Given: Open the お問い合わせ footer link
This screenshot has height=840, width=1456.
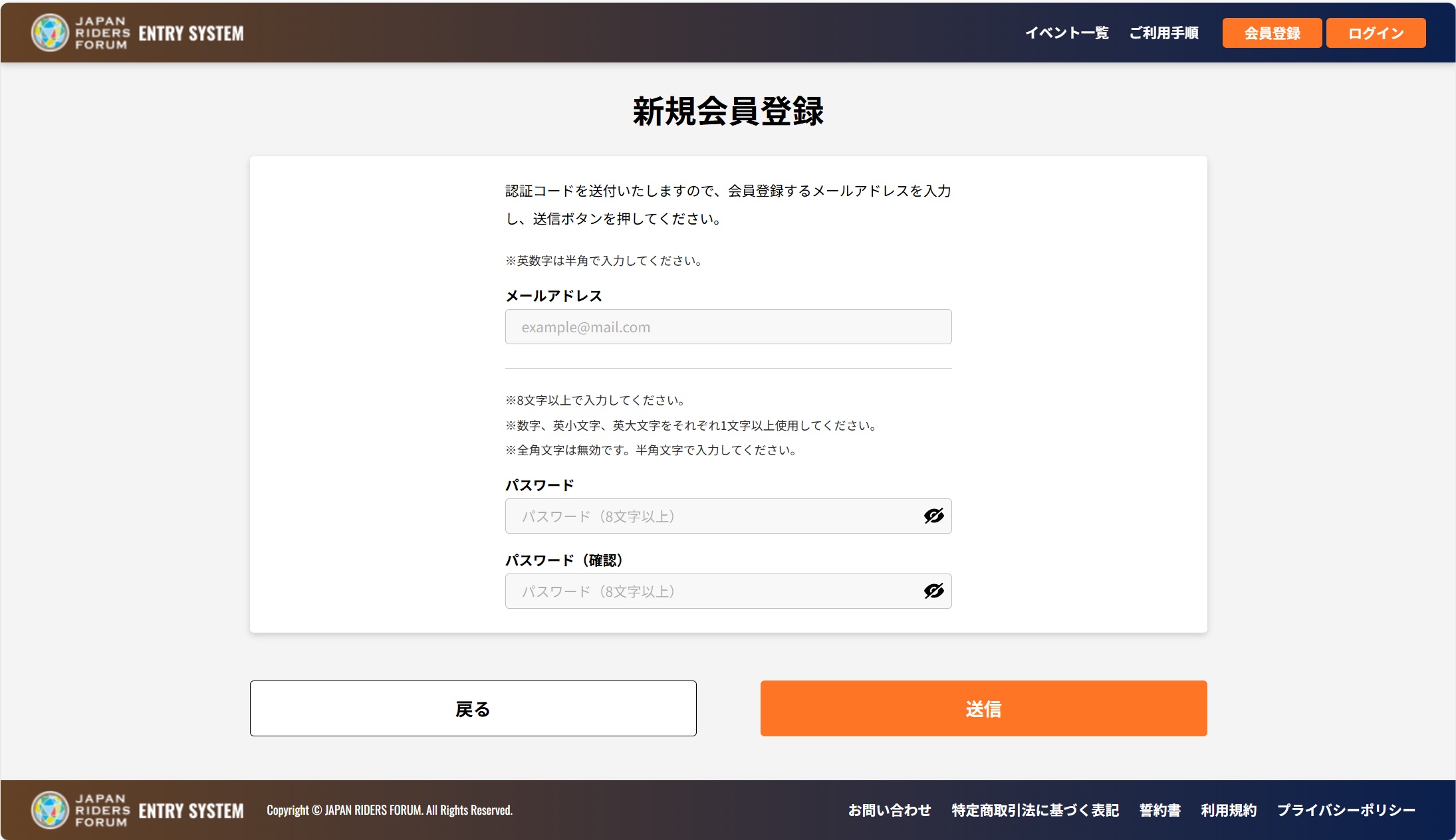Looking at the screenshot, I should point(890,810).
